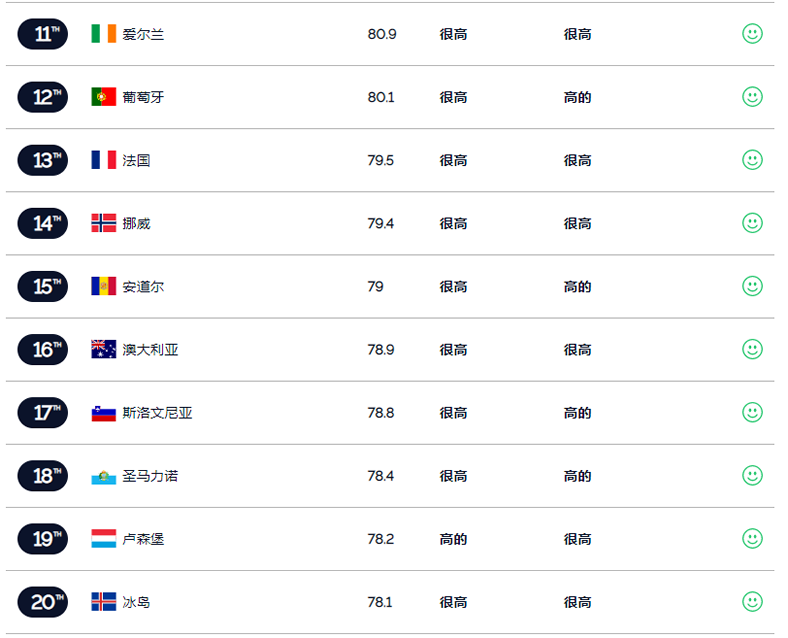Viewport: 788px width, 638px height.
Task: Click the Ireland flag icon
Action: pos(104,34)
